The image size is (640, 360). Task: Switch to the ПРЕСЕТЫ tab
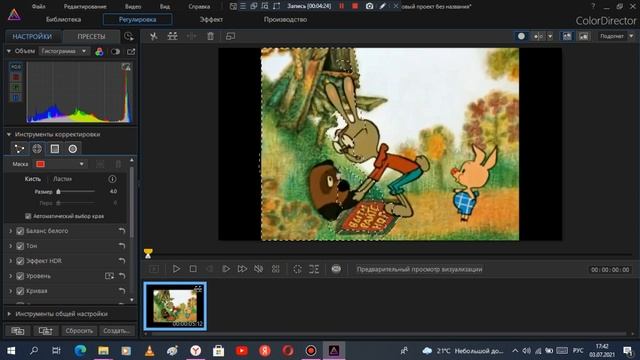click(x=91, y=36)
